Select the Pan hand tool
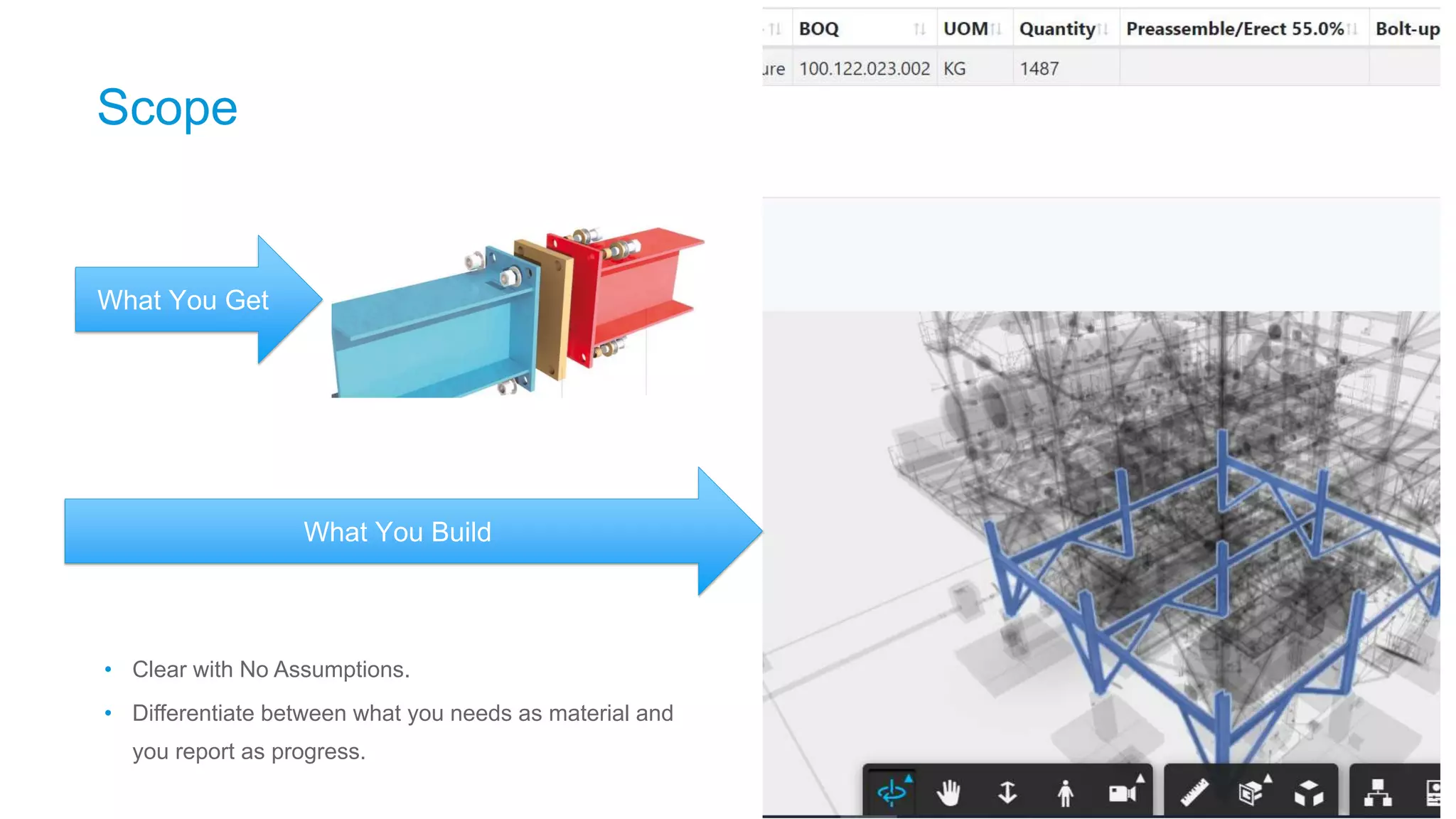1456x819 pixels. click(948, 792)
